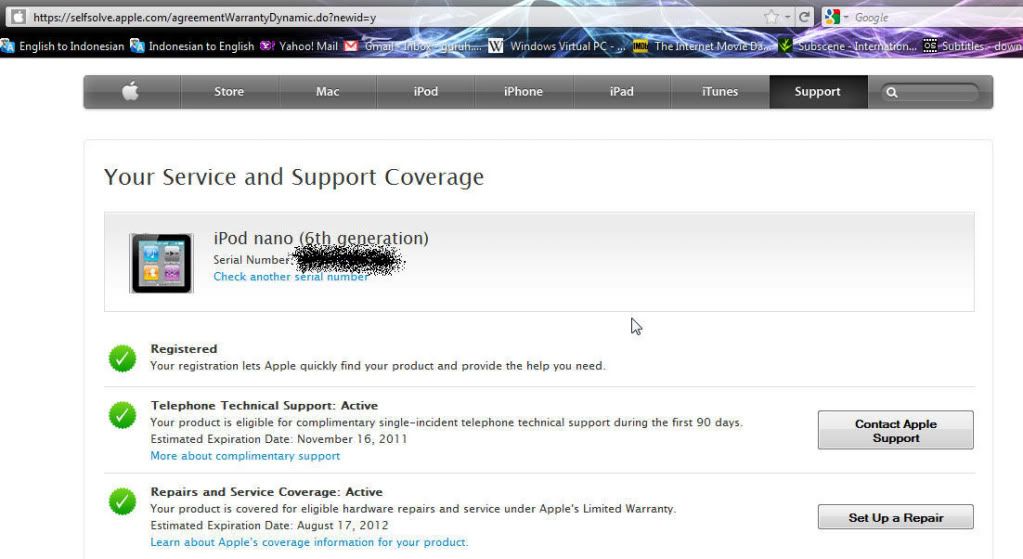Open the Apple logo home link
The image size is (1023, 559).
point(130,91)
